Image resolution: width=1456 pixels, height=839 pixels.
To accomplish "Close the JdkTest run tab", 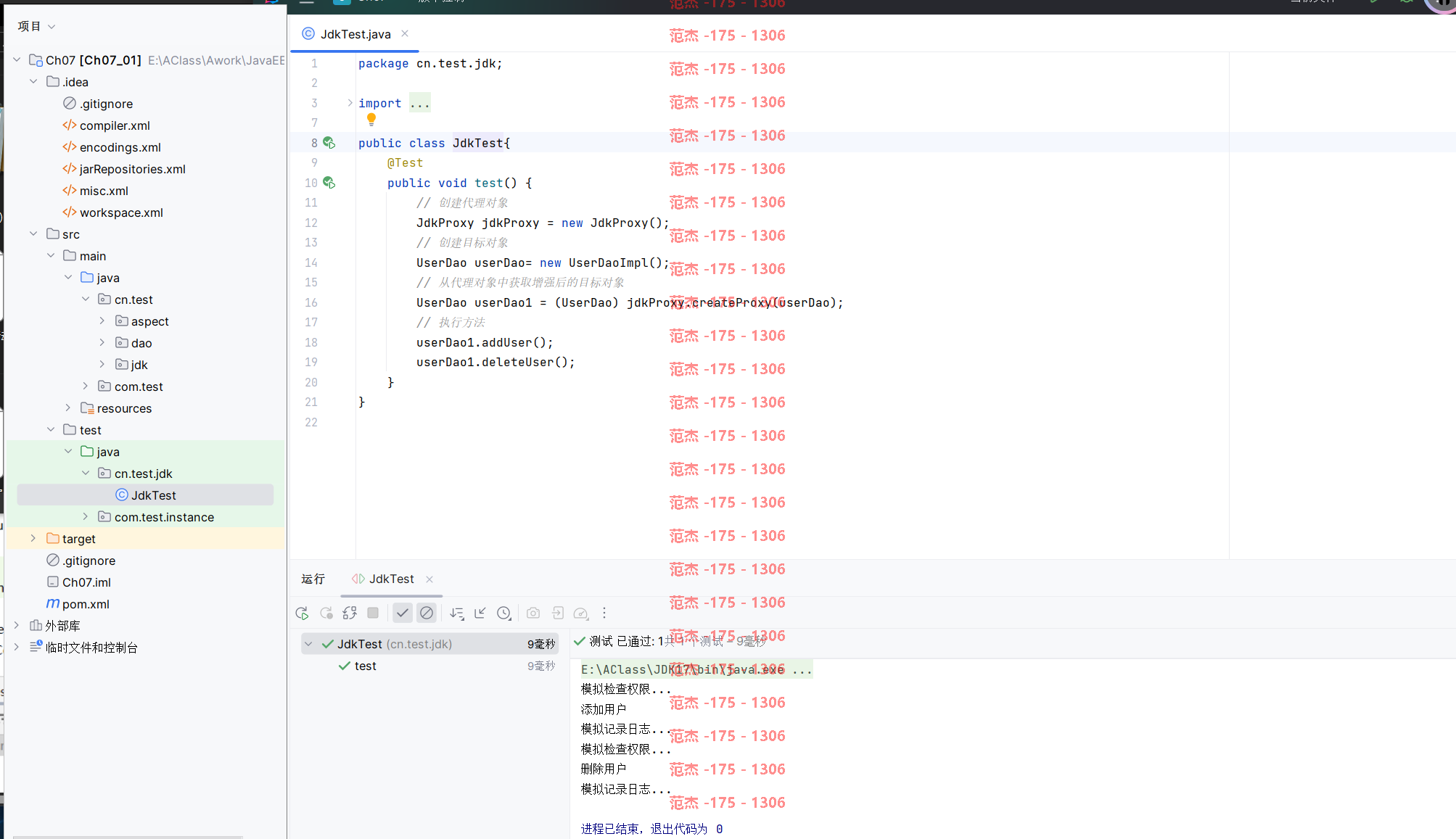I will pyautogui.click(x=429, y=579).
